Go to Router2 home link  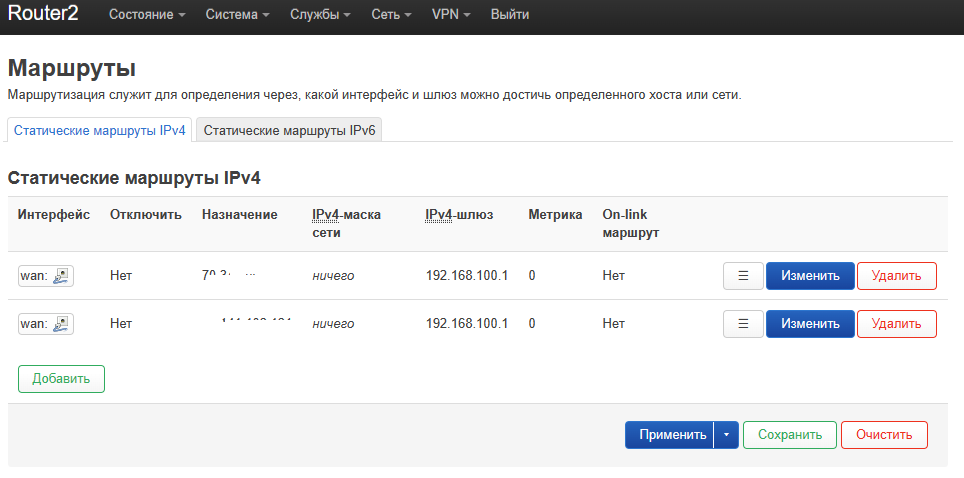43,15
